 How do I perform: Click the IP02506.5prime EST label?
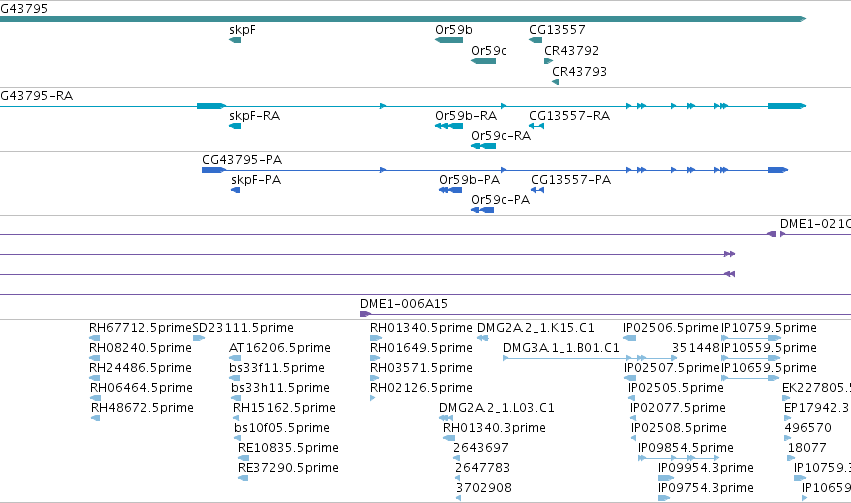point(671,328)
